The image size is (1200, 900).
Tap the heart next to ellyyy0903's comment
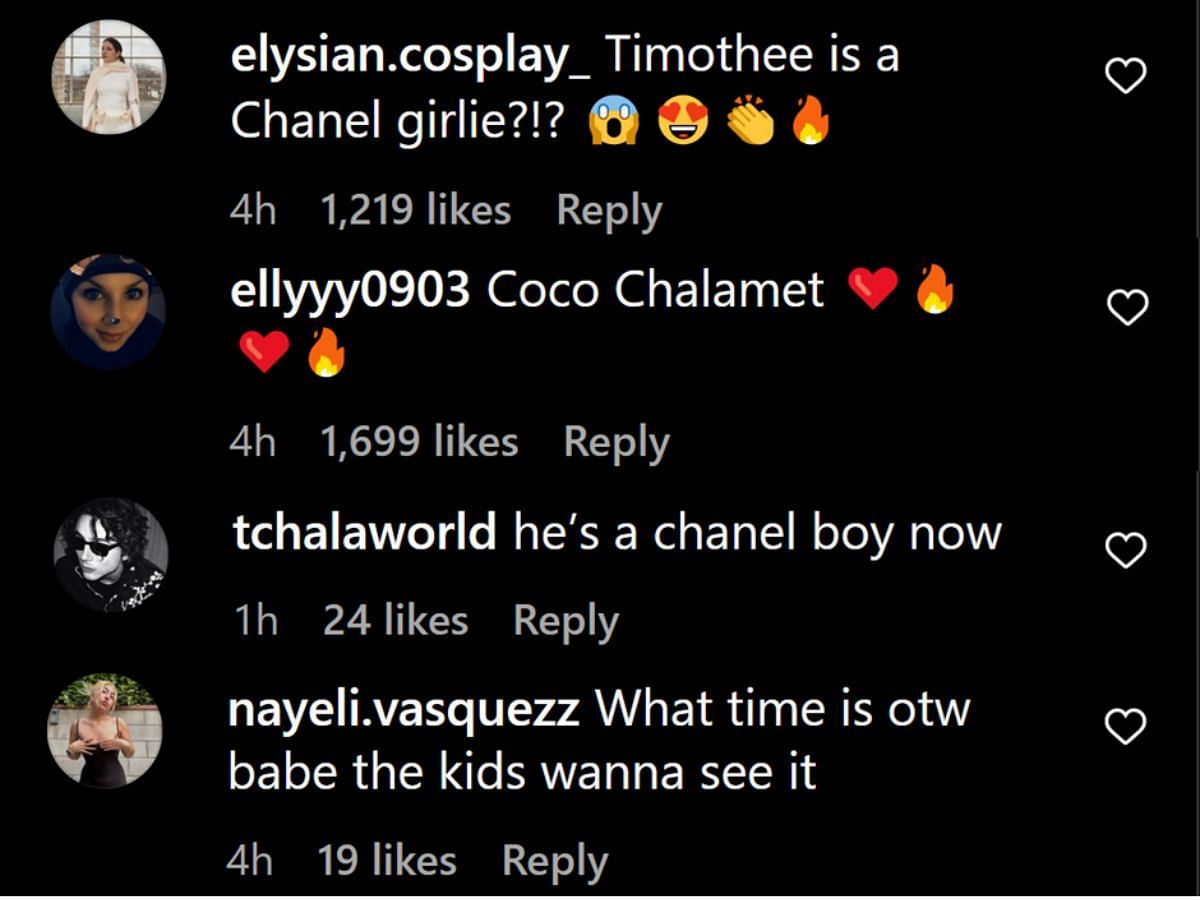coord(1127,309)
